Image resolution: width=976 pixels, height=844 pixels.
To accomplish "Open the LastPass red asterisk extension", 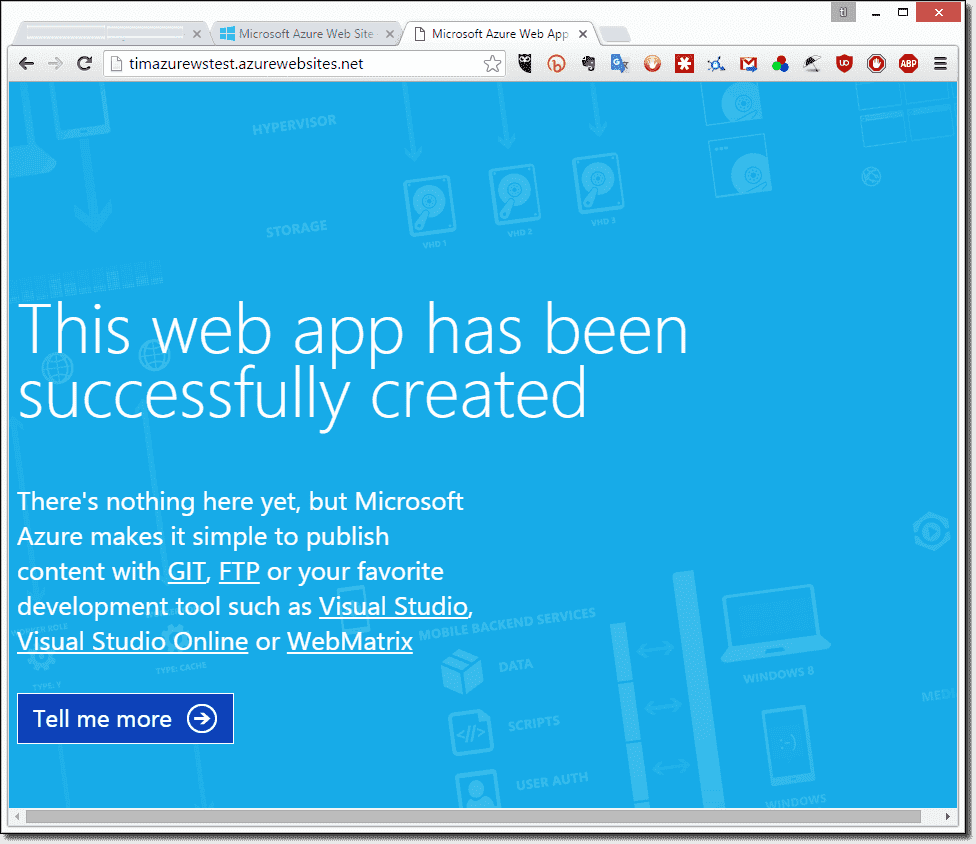I will tap(684, 63).
